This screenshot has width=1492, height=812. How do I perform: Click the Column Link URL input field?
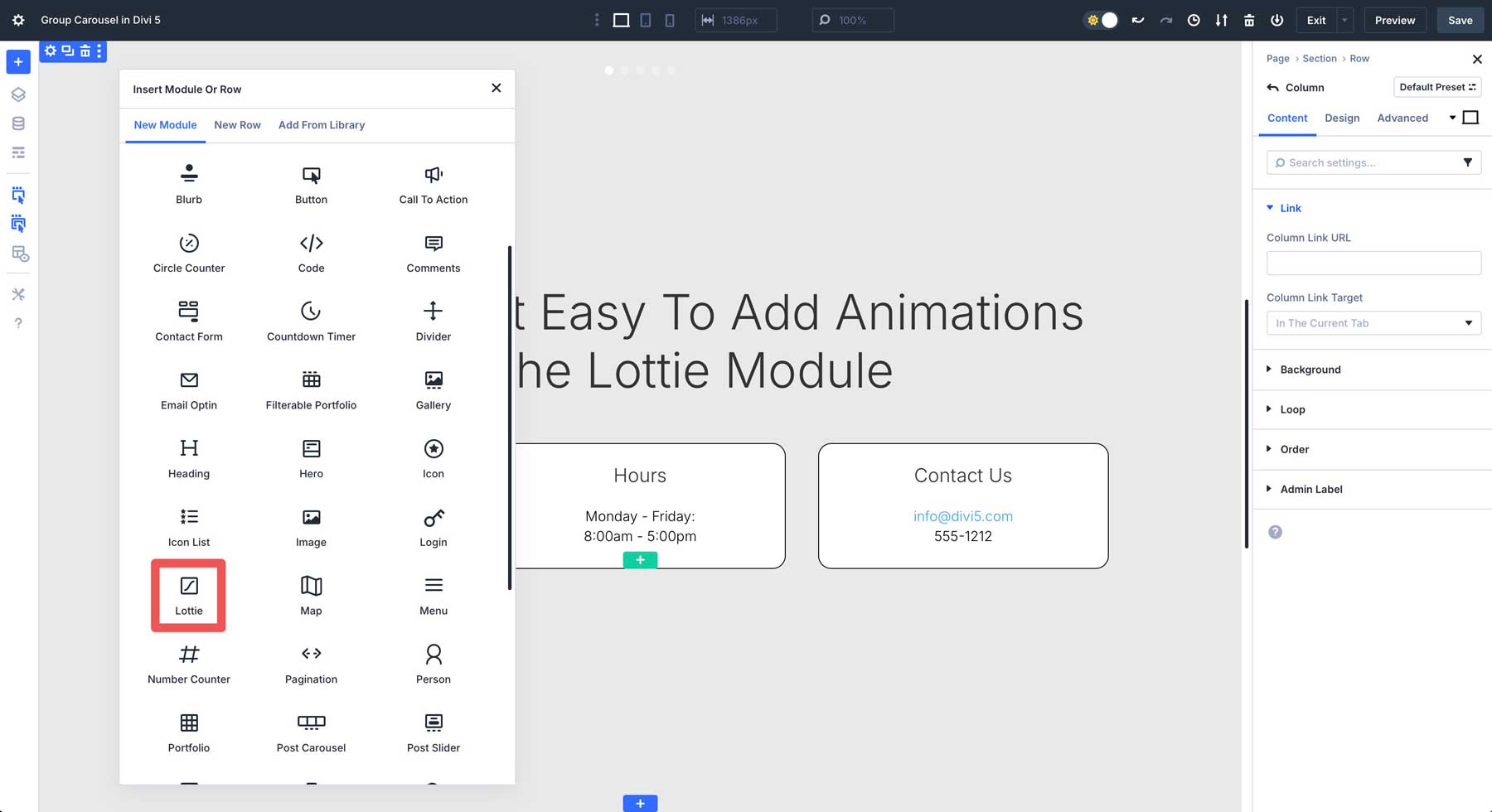(x=1373, y=263)
